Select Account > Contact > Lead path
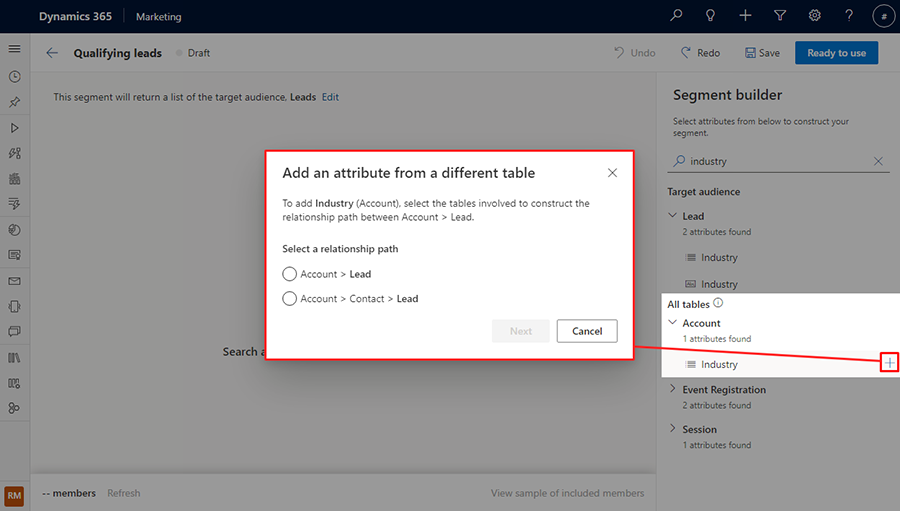Viewport: 900px width, 511px height. tap(290, 298)
